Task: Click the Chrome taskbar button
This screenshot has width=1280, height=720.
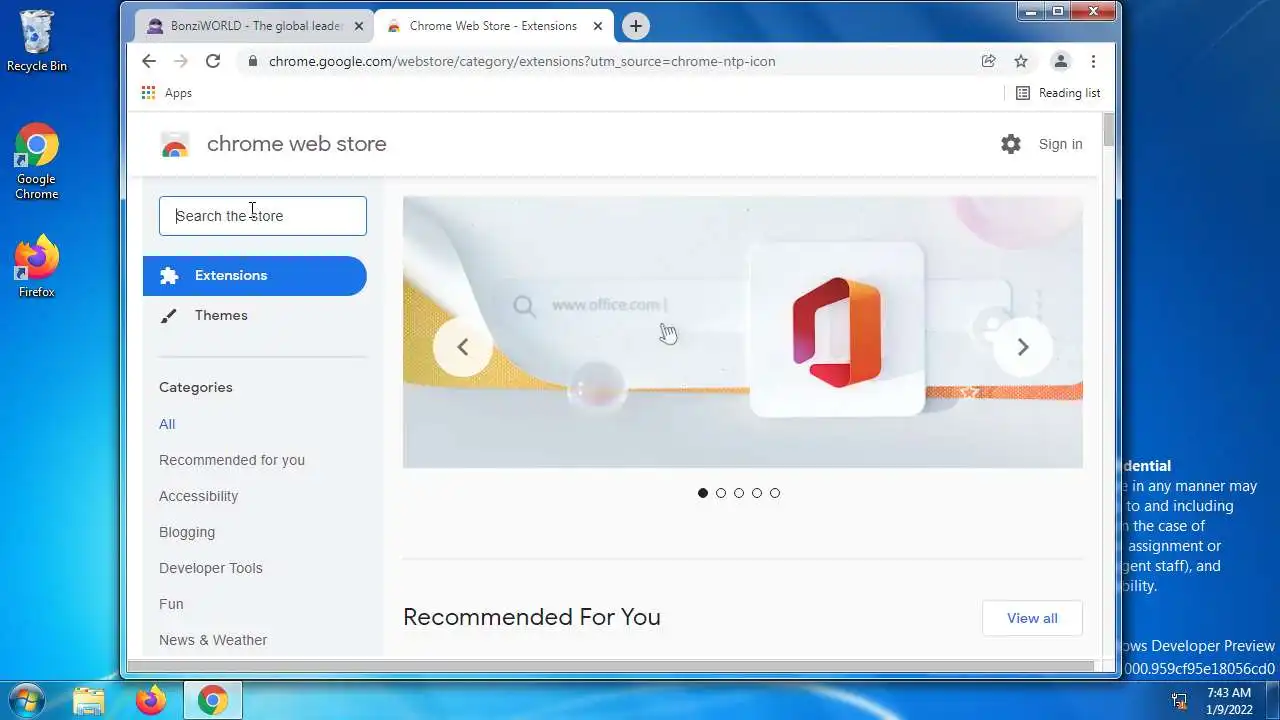Action: coord(212,700)
